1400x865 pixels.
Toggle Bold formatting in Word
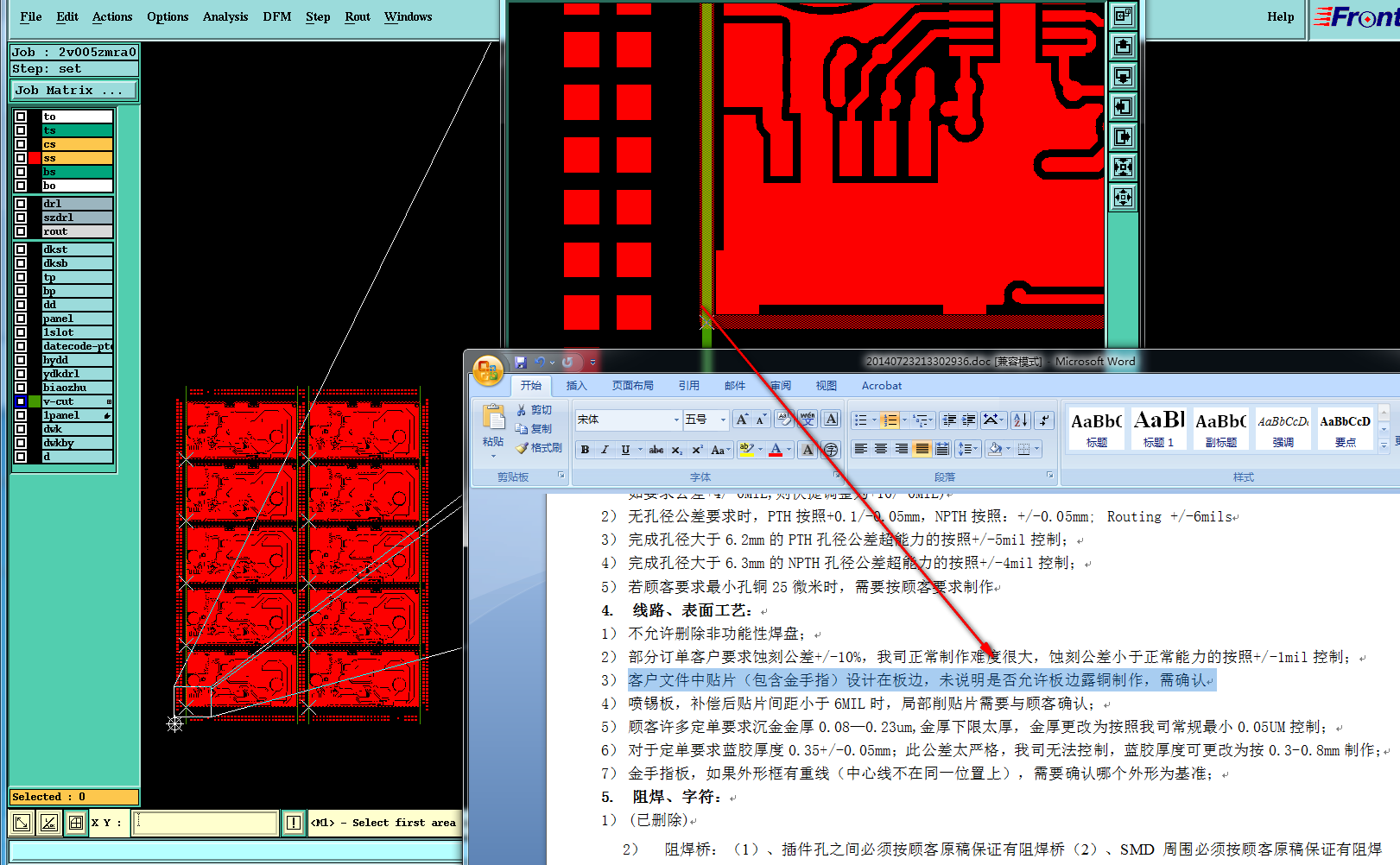point(585,450)
